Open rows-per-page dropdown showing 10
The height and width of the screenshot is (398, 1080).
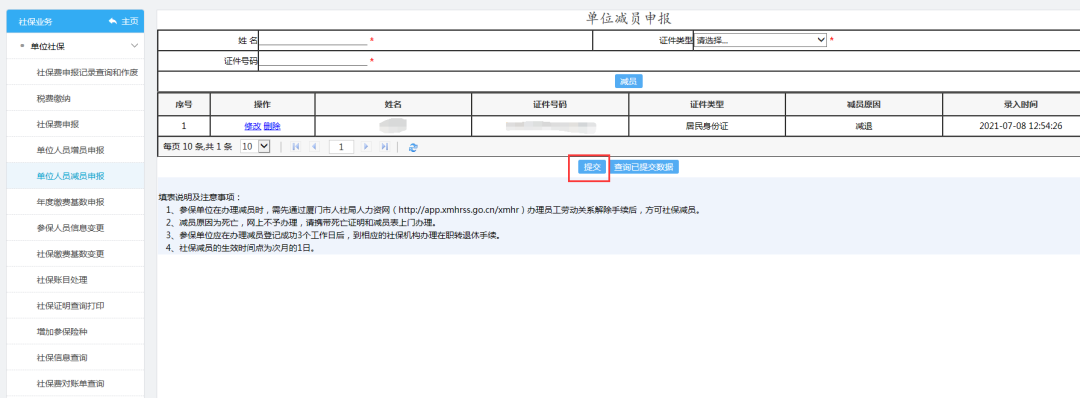click(256, 147)
